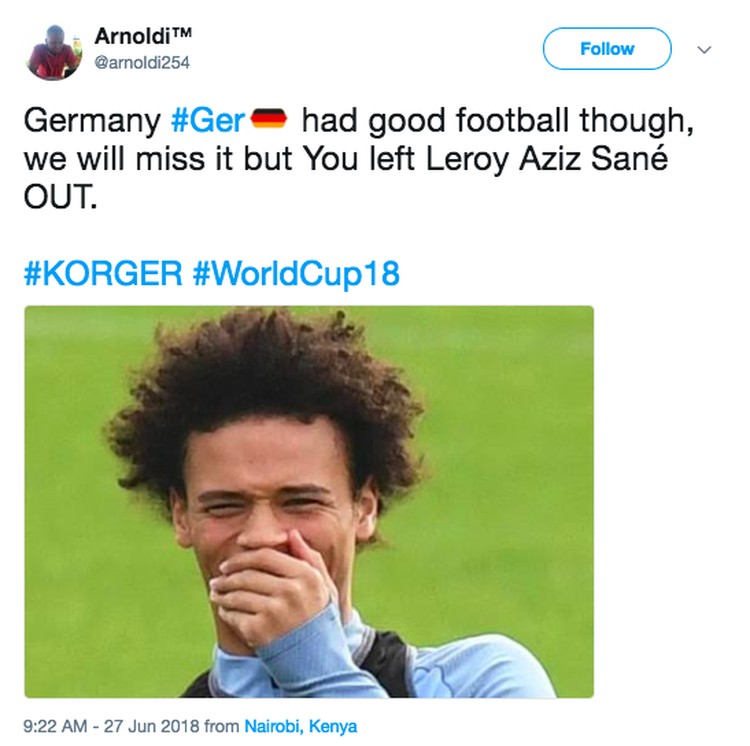
Task: Click the word 'OUT.' in the tweet
Action: click(60, 197)
